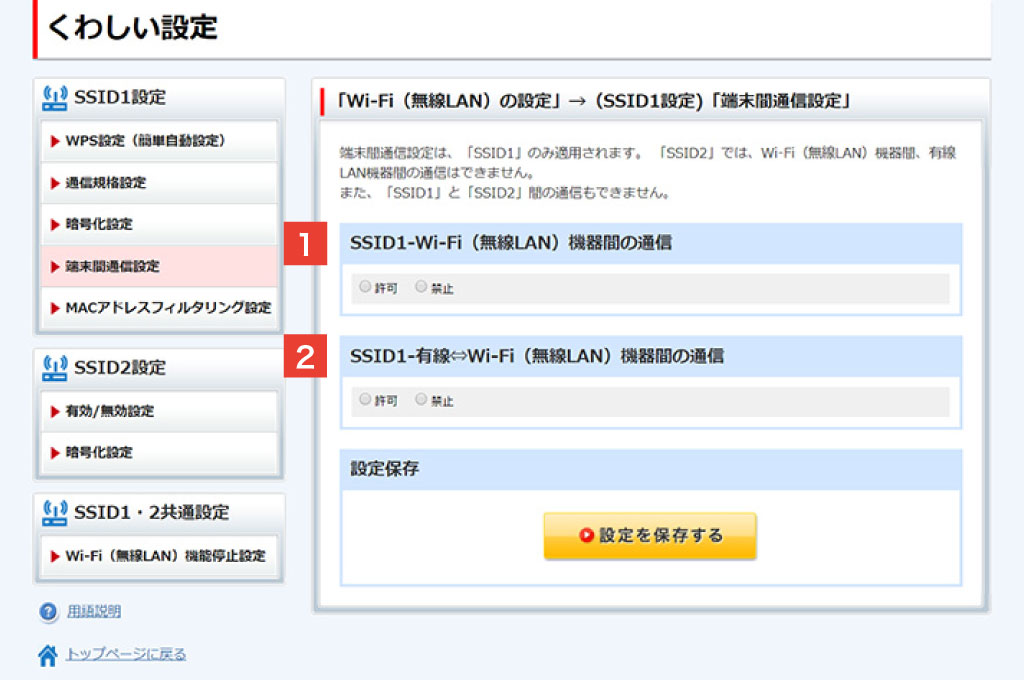Select 禁止 for SSID1-Wi-Fi機器間の通信
This screenshot has height=680, width=1024.
pyautogui.click(x=421, y=287)
